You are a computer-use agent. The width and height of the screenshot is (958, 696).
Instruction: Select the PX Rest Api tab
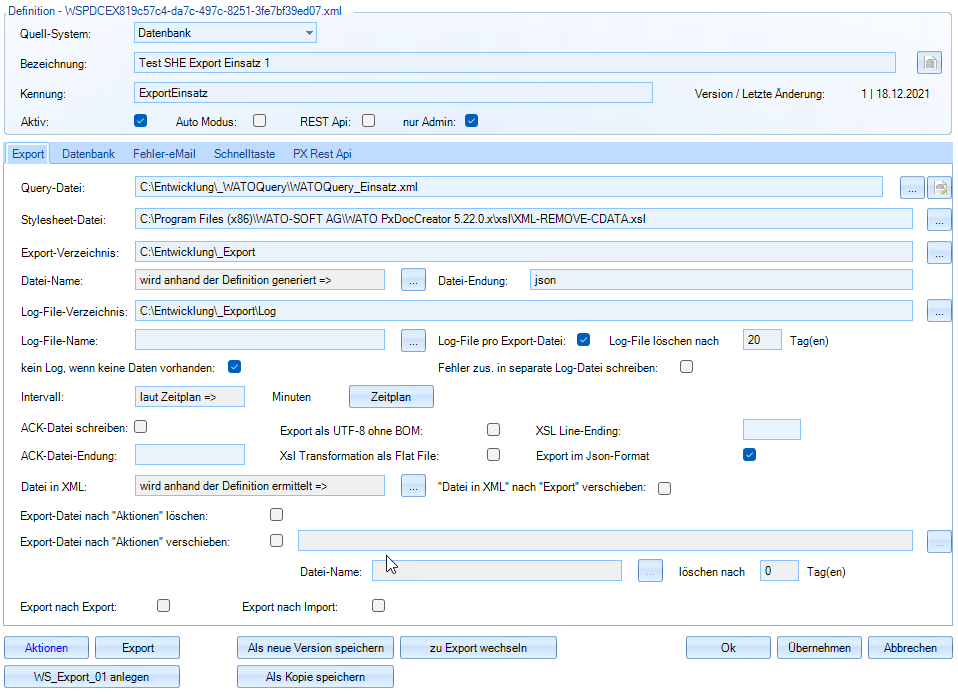(322, 154)
